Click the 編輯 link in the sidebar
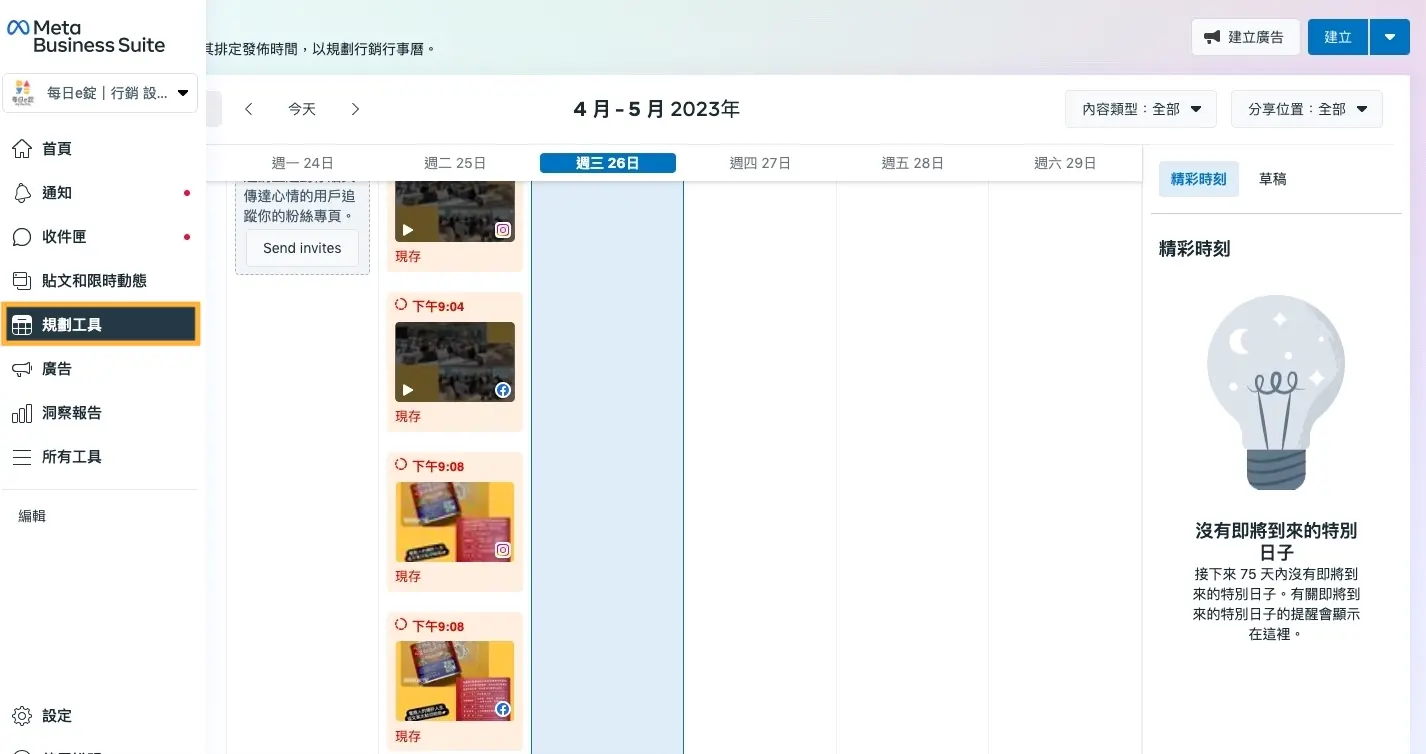Screen dimensions: 1426x754 (32, 516)
